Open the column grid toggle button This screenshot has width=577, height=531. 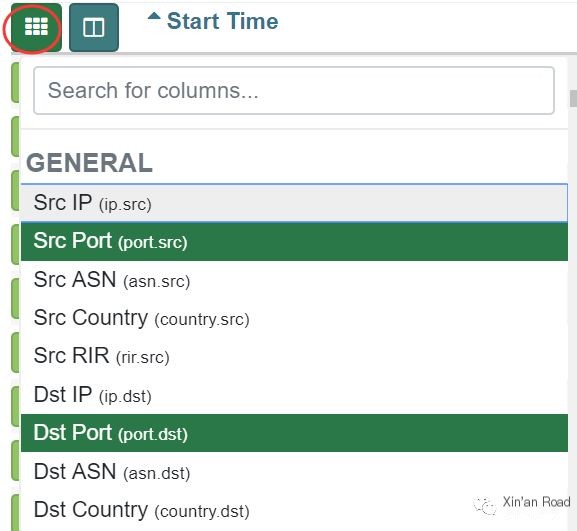point(36,27)
